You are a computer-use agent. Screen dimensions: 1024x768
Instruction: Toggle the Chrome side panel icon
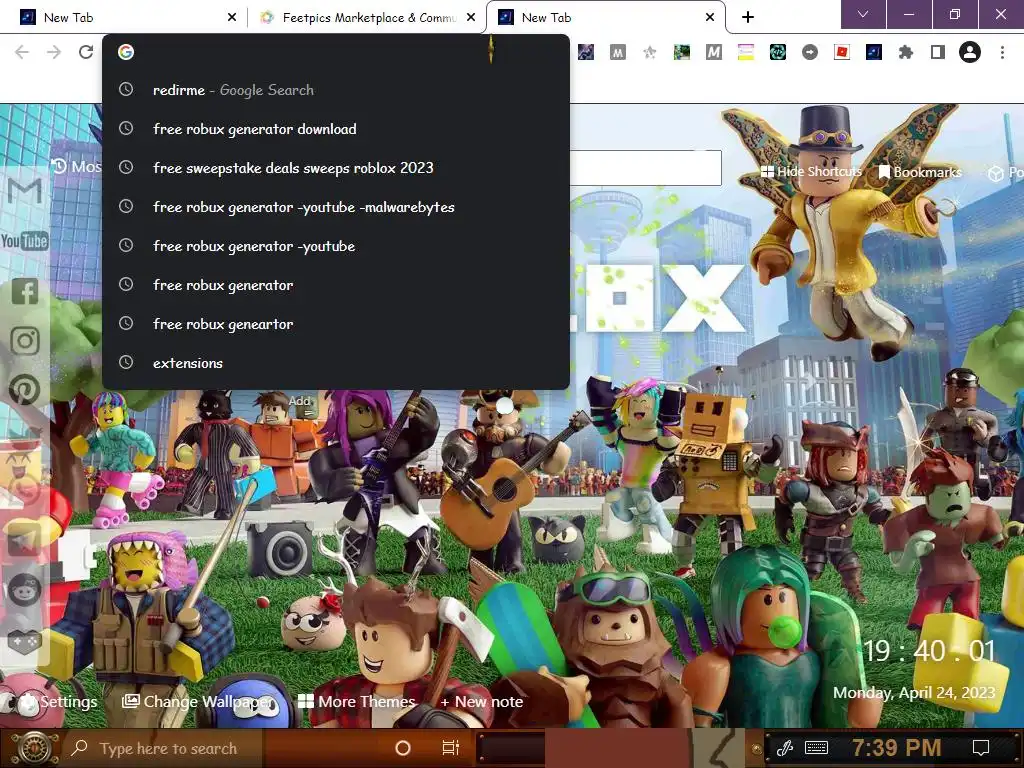[938, 52]
